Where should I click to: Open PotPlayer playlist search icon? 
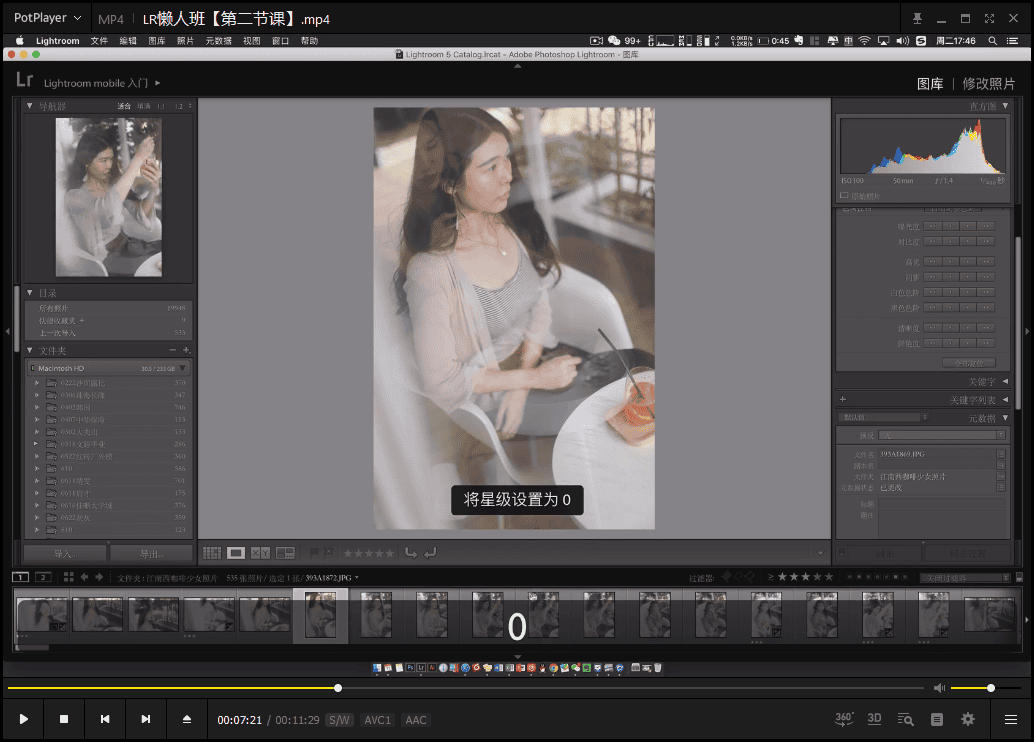pos(905,720)
